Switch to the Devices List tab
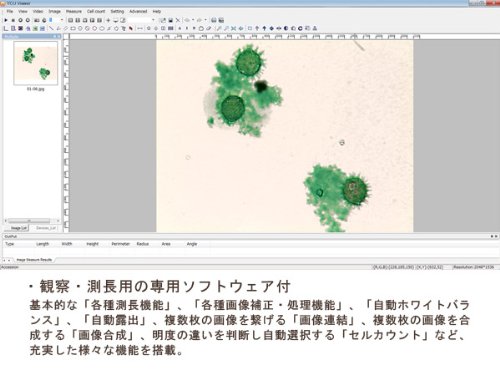Viewport: 500px width, 375px height. pyautogui.click(x=46, y=228)
